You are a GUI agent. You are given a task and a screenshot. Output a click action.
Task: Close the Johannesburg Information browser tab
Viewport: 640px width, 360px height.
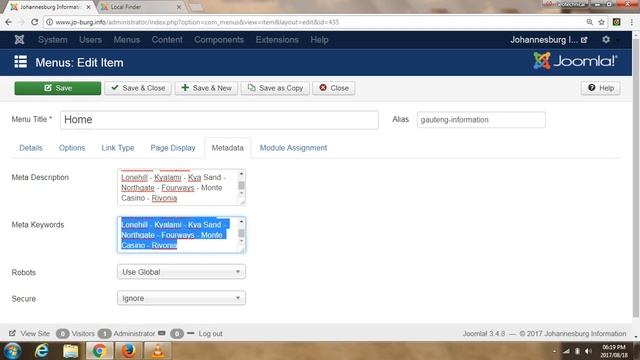[89, 7]
